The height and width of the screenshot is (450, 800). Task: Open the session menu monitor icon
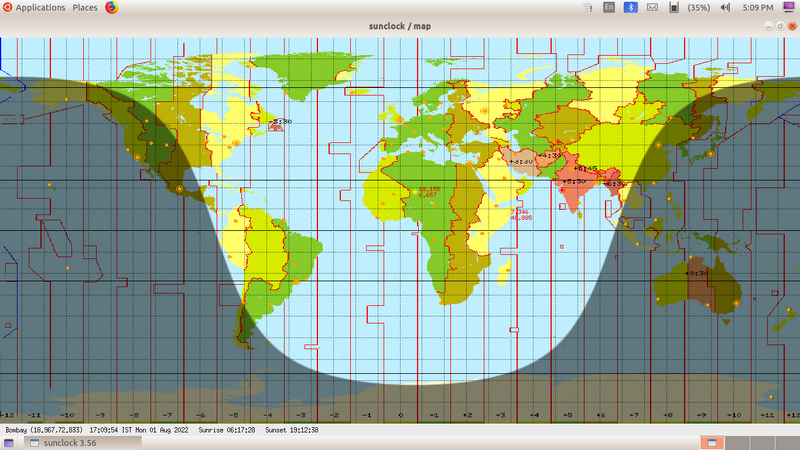(788, 7)
